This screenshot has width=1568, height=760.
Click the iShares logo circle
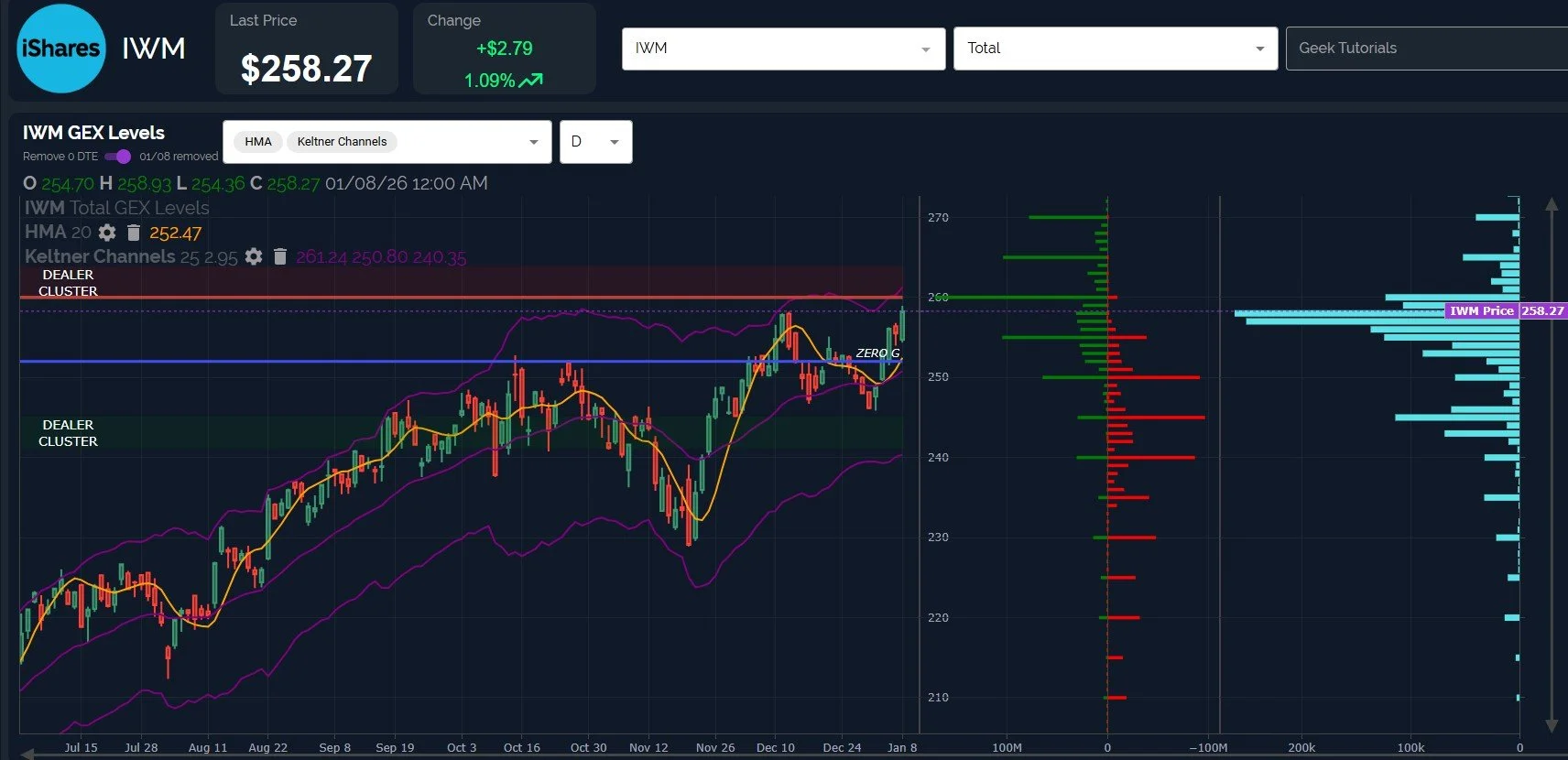60,49
